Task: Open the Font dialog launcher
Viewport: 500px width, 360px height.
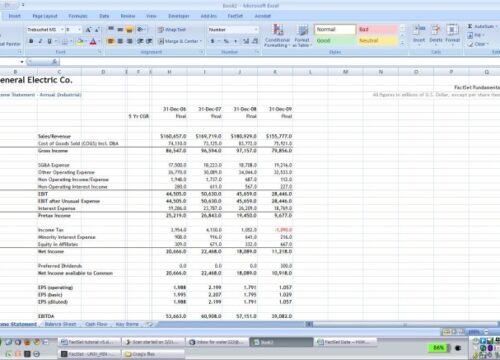Action: point(100,52)
